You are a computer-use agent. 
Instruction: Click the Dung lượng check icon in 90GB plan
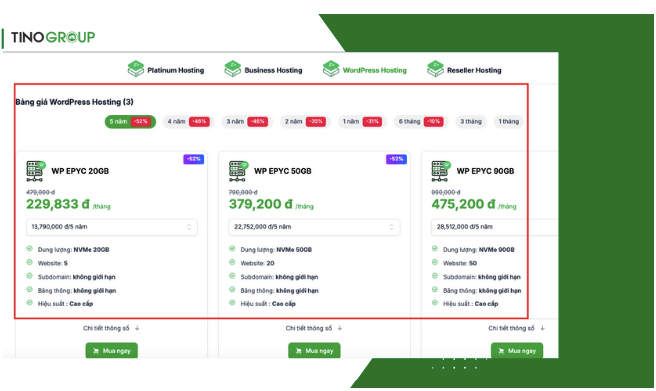pos(435,249)
